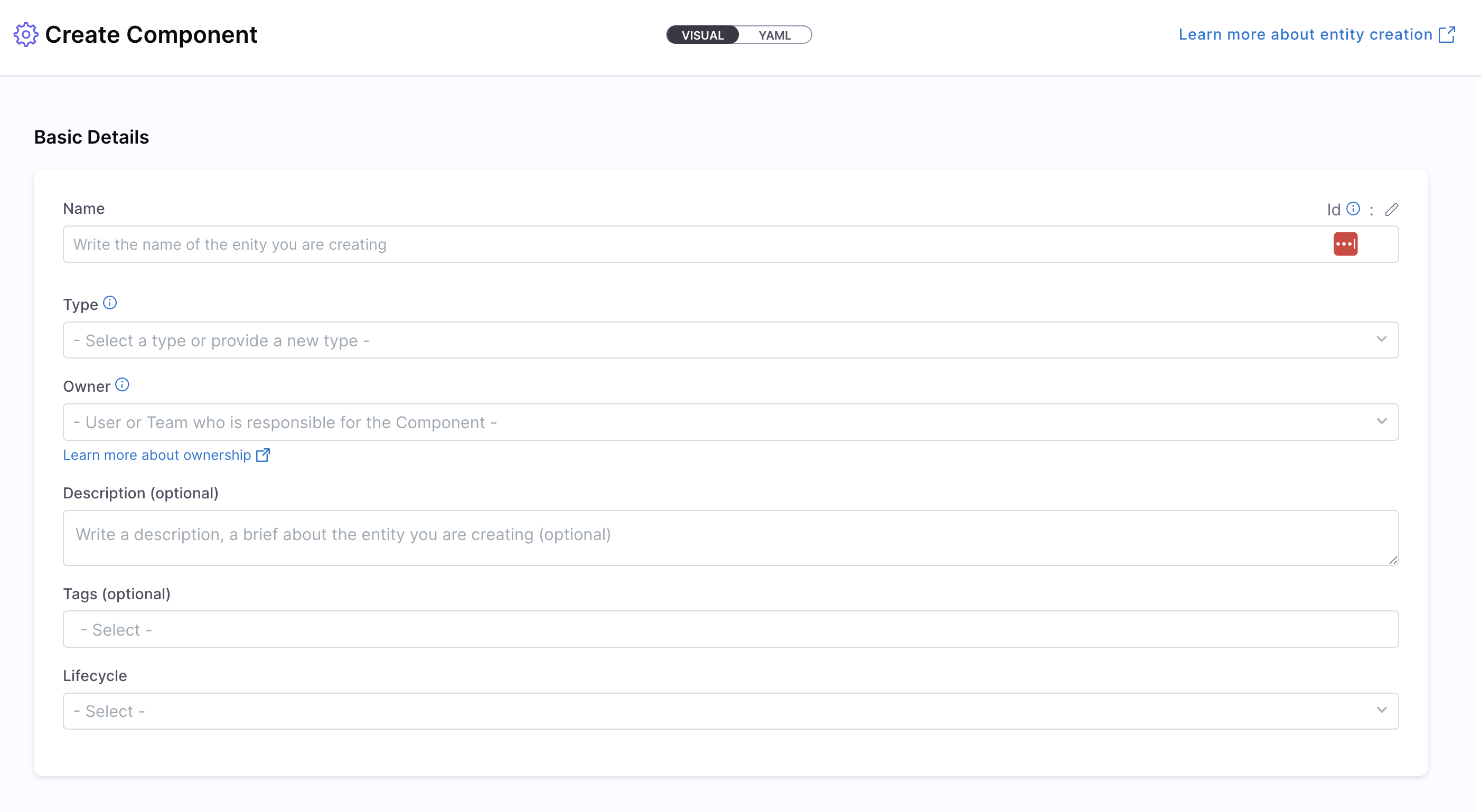Open Learn more about ownership link
This screenshot has width=1481, height=812.
[x=157, y=455]
